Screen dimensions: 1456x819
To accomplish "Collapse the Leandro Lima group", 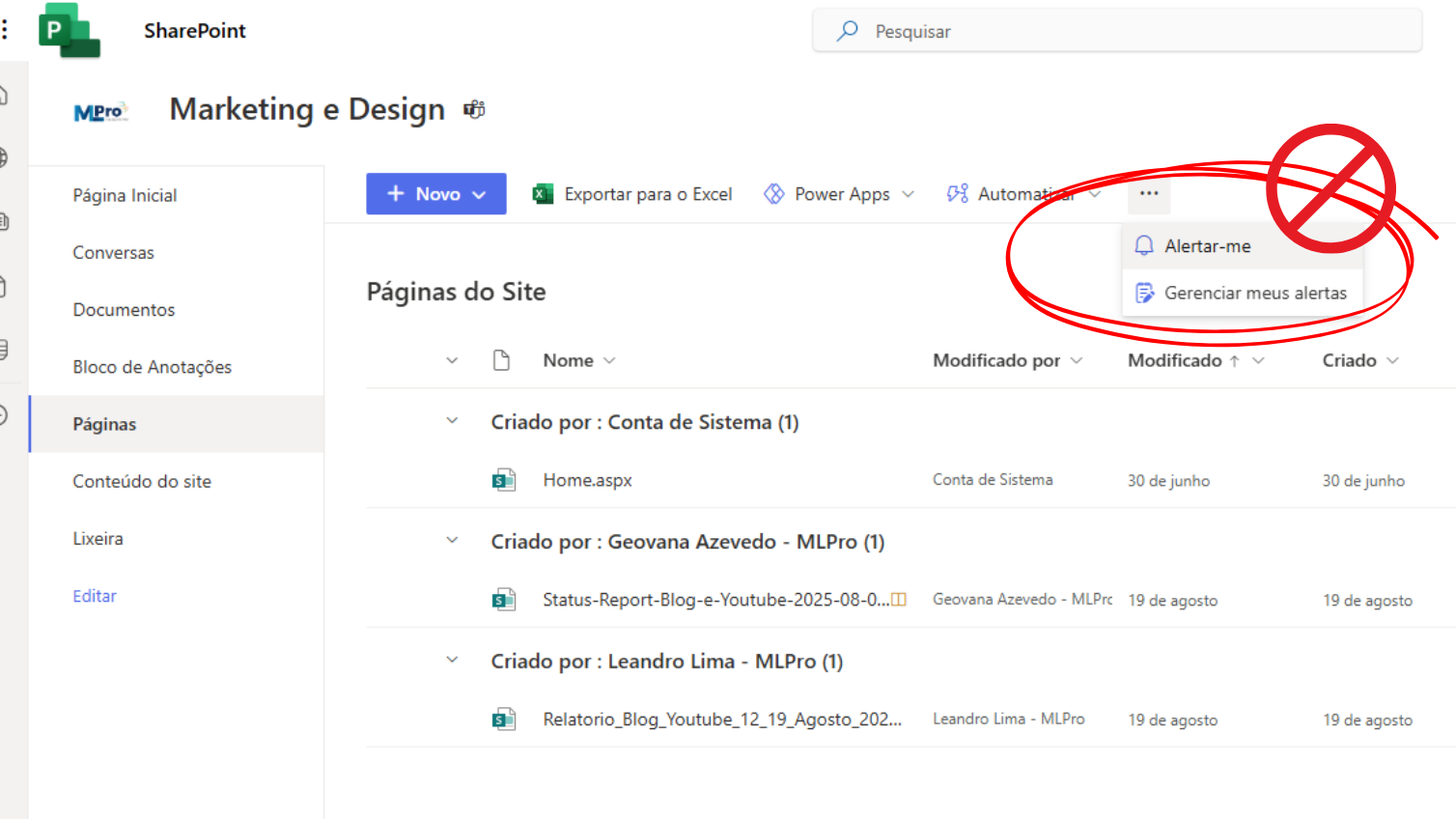I will point(452,661).
